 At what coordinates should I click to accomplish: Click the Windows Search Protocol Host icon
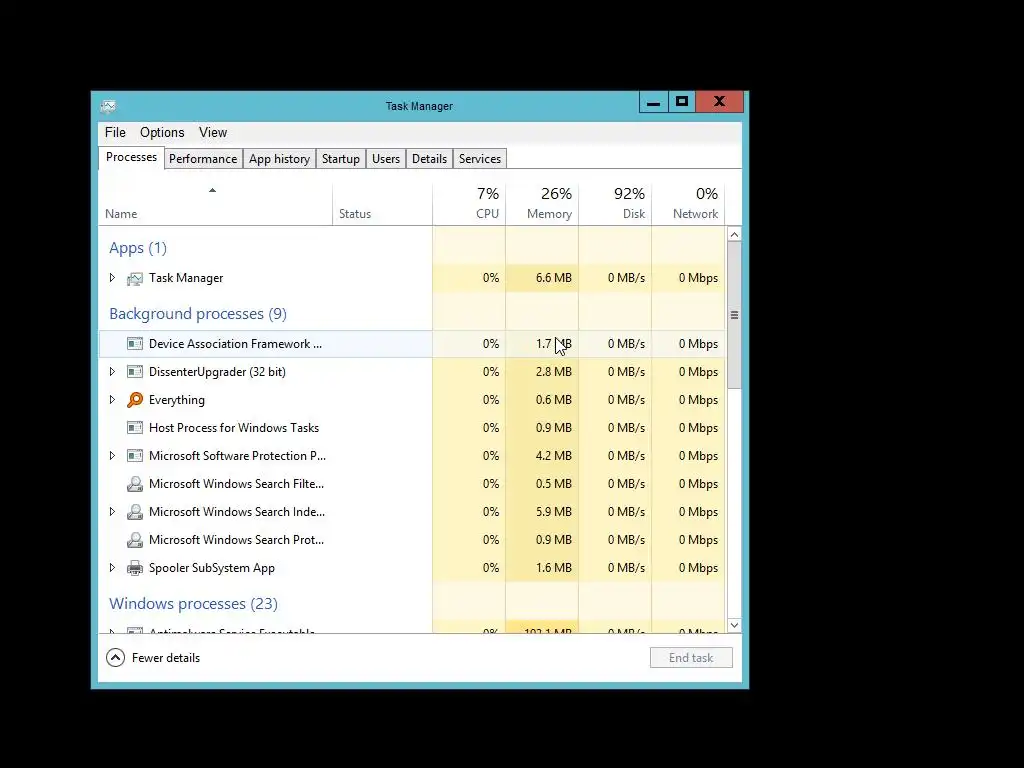pos(135,540)
